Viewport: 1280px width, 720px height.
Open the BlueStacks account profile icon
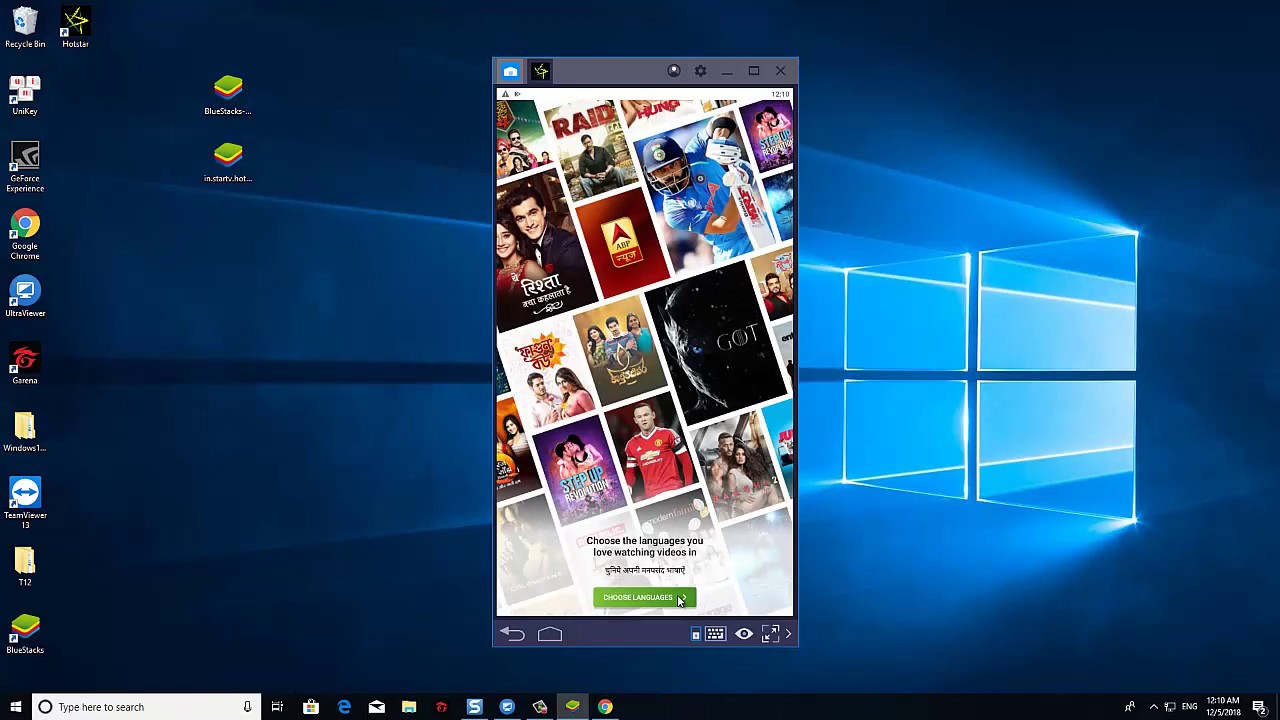[674, 71]
